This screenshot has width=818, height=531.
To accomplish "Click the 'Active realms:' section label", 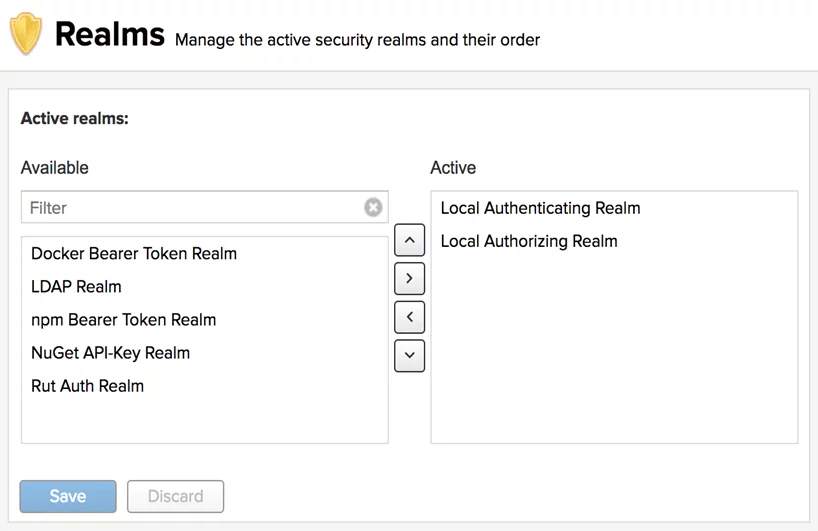I will coord(75,119).
